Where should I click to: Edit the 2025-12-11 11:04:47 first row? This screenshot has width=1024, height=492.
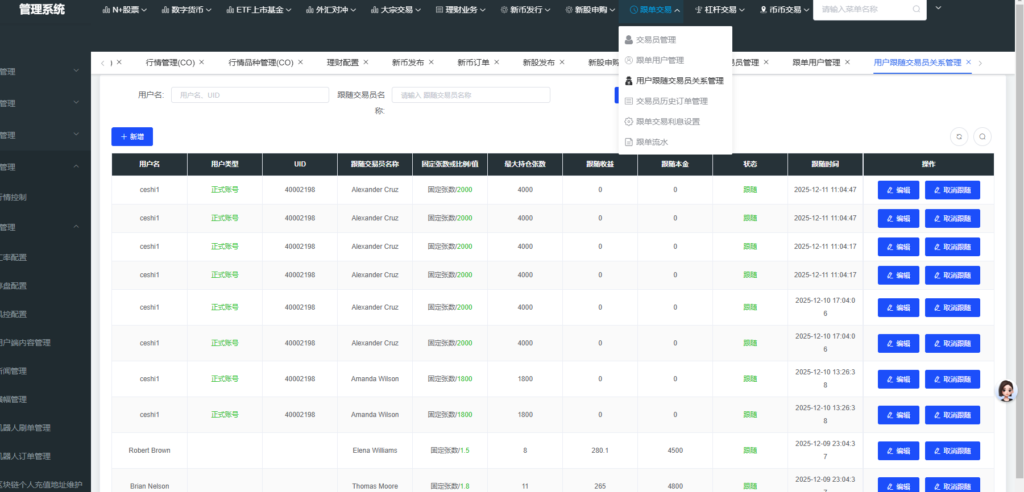pos(898,190)
